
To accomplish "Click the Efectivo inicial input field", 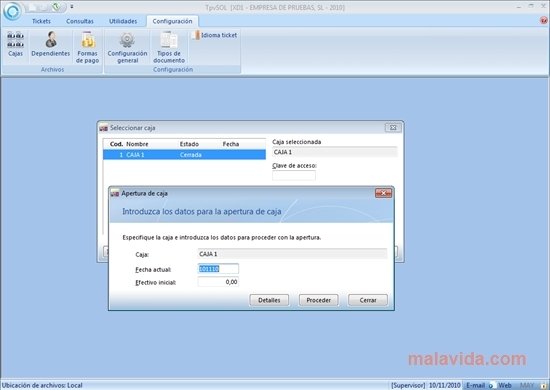I will [218, 282].
